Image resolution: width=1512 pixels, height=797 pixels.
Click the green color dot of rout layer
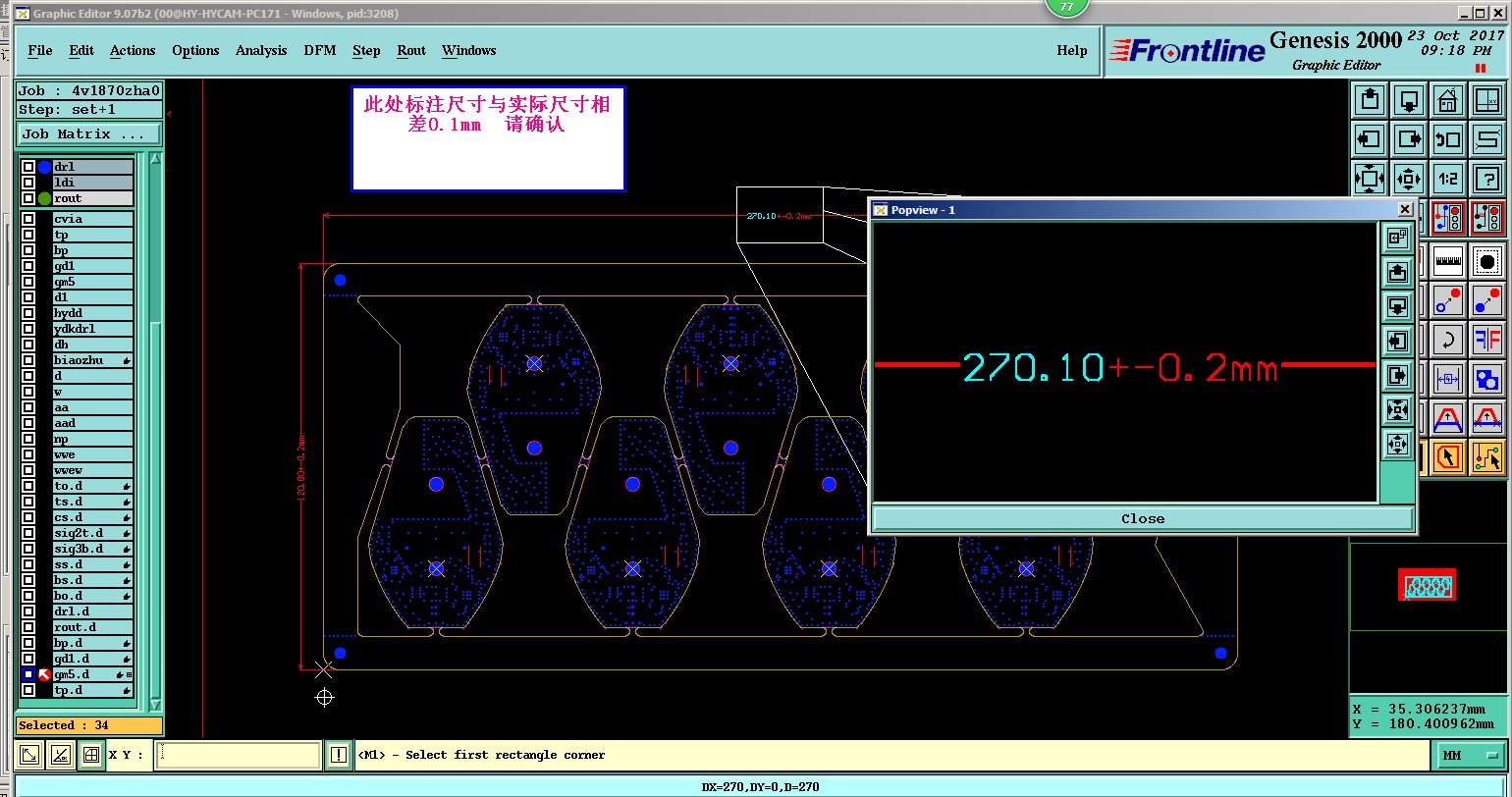[44, 198]
